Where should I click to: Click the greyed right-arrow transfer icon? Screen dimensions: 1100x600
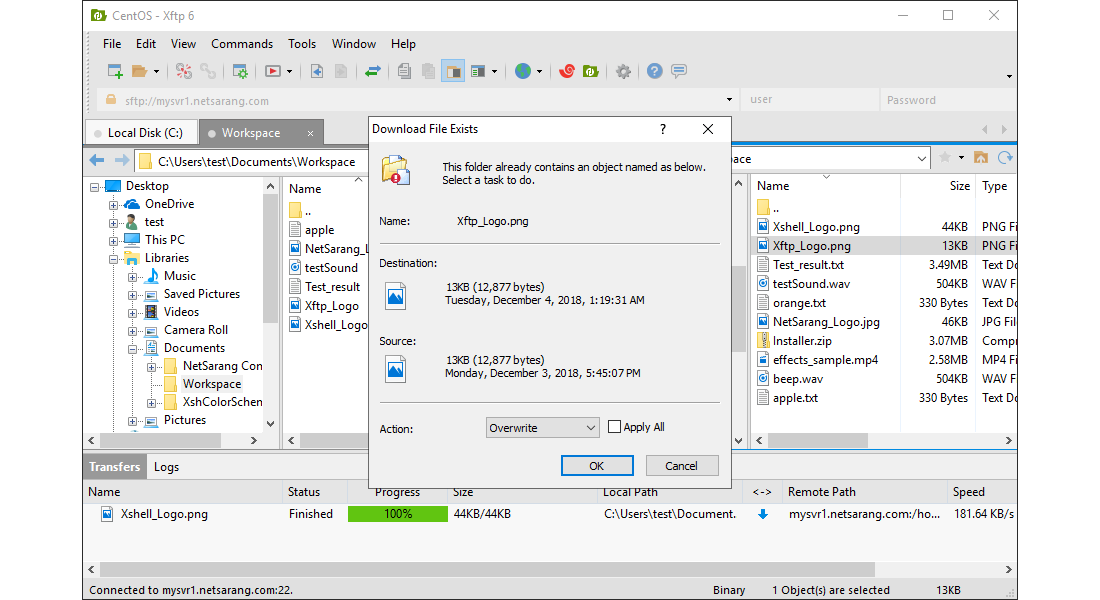point(341,72)
